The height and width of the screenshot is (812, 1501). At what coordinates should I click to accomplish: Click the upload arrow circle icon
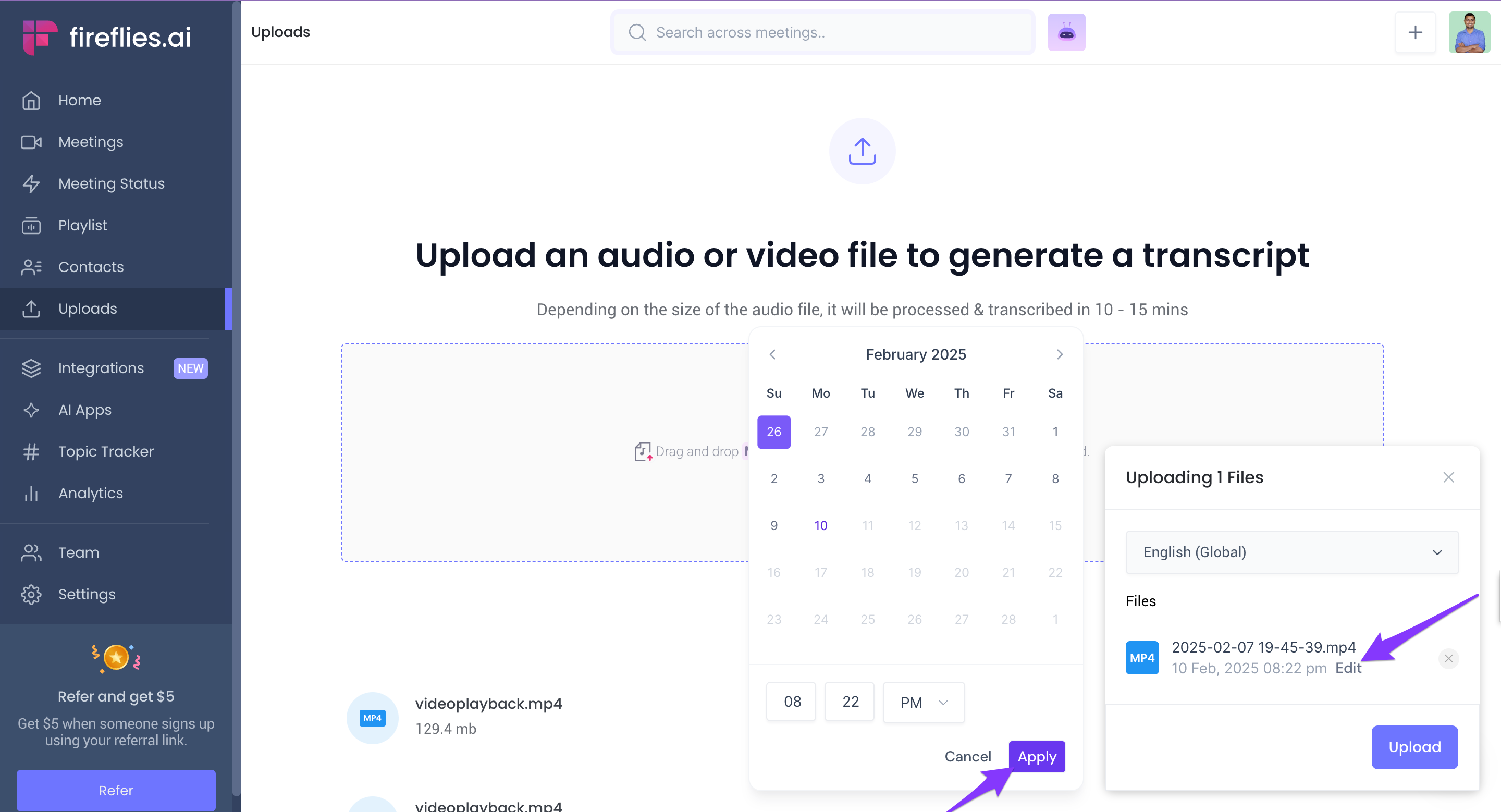pos(862,152)
